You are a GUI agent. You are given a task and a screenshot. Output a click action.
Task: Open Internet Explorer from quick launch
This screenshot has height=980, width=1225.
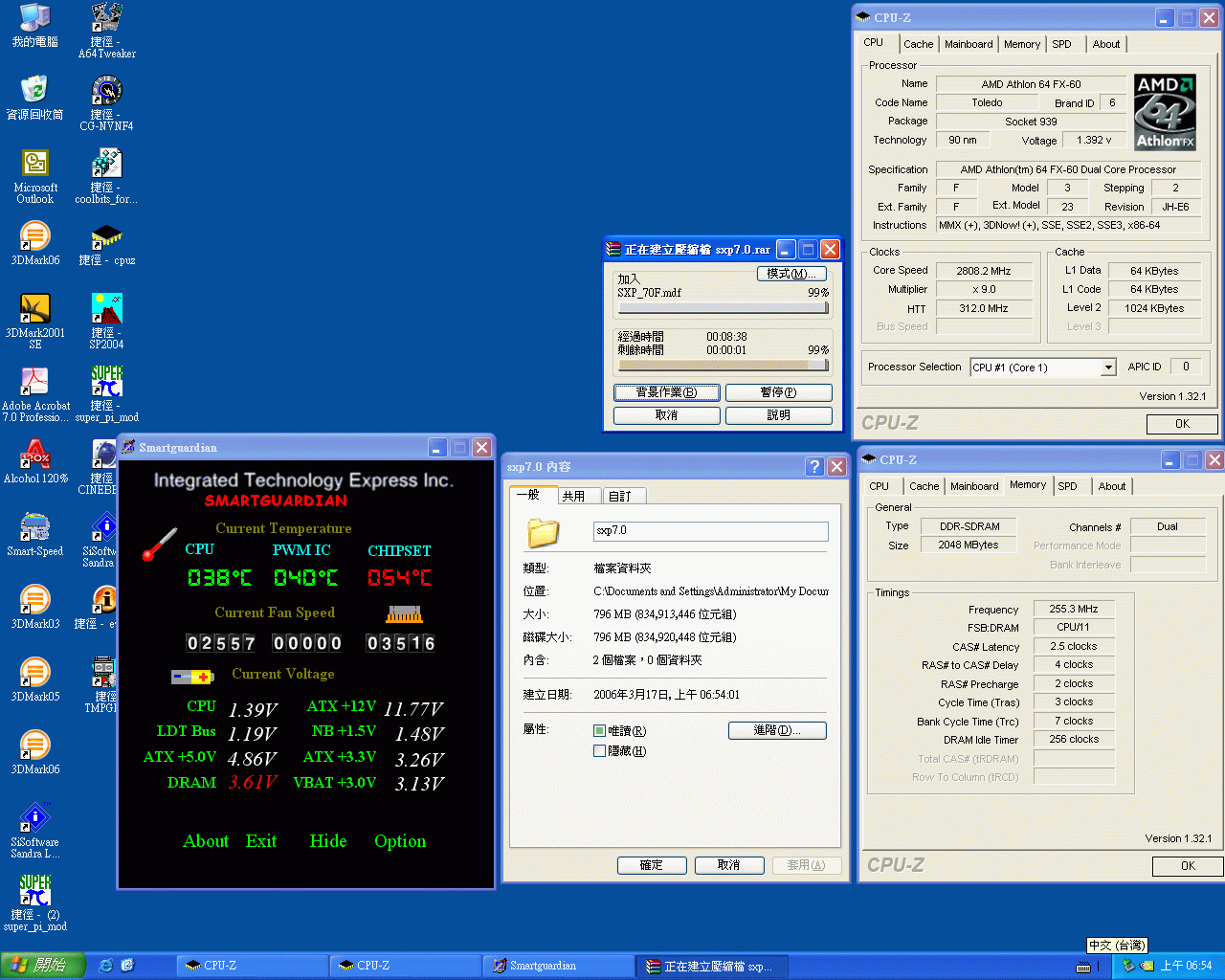tap(106, 966)
